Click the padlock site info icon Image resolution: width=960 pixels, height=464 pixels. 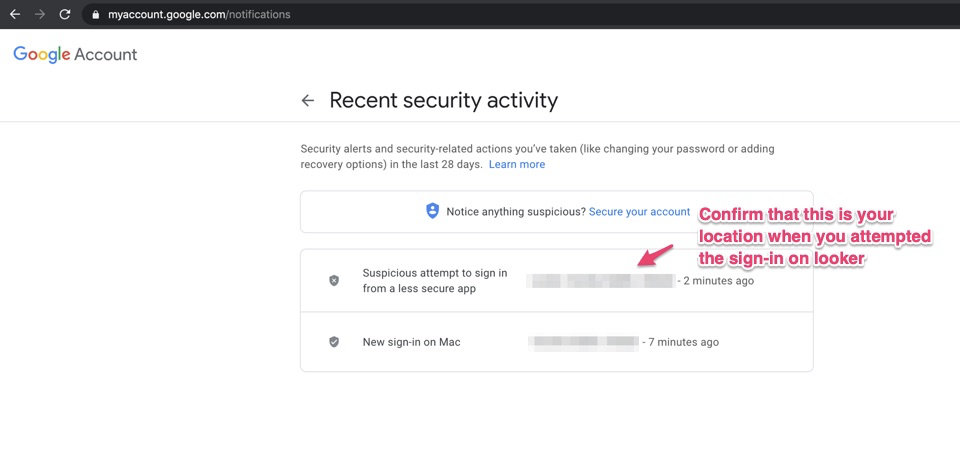click(95, 14)
